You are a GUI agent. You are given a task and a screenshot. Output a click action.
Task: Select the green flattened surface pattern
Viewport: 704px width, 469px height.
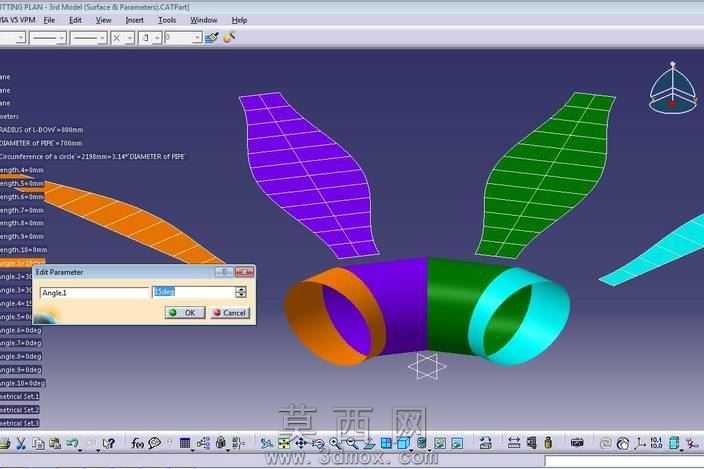546,175
